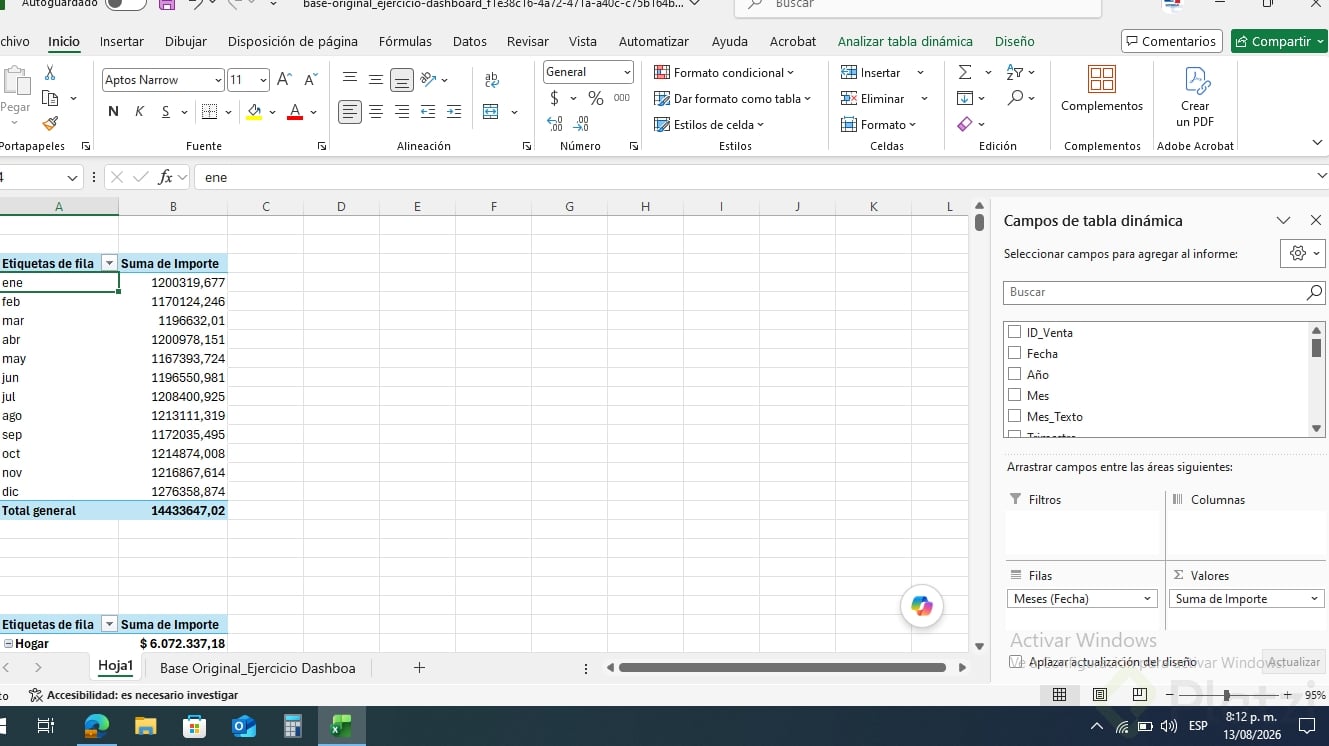1329x746 pixels.
Task: Insert function using the fx icon
Action: click(x=166, y=177)
